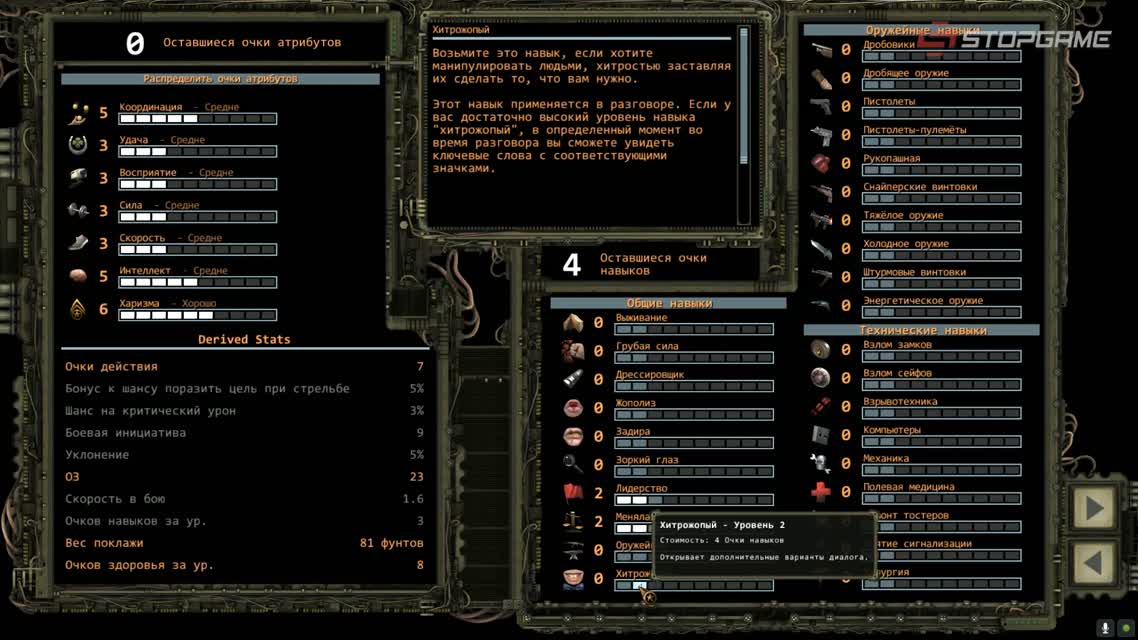
Task: Click the Координация attribute icon
Action: (78, 112)
